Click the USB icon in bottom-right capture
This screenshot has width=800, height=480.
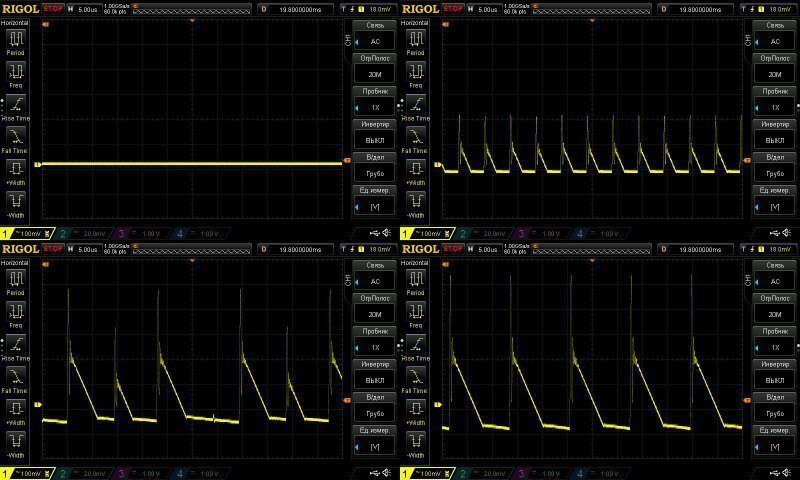pyautogui.click(x=774, y=473)
